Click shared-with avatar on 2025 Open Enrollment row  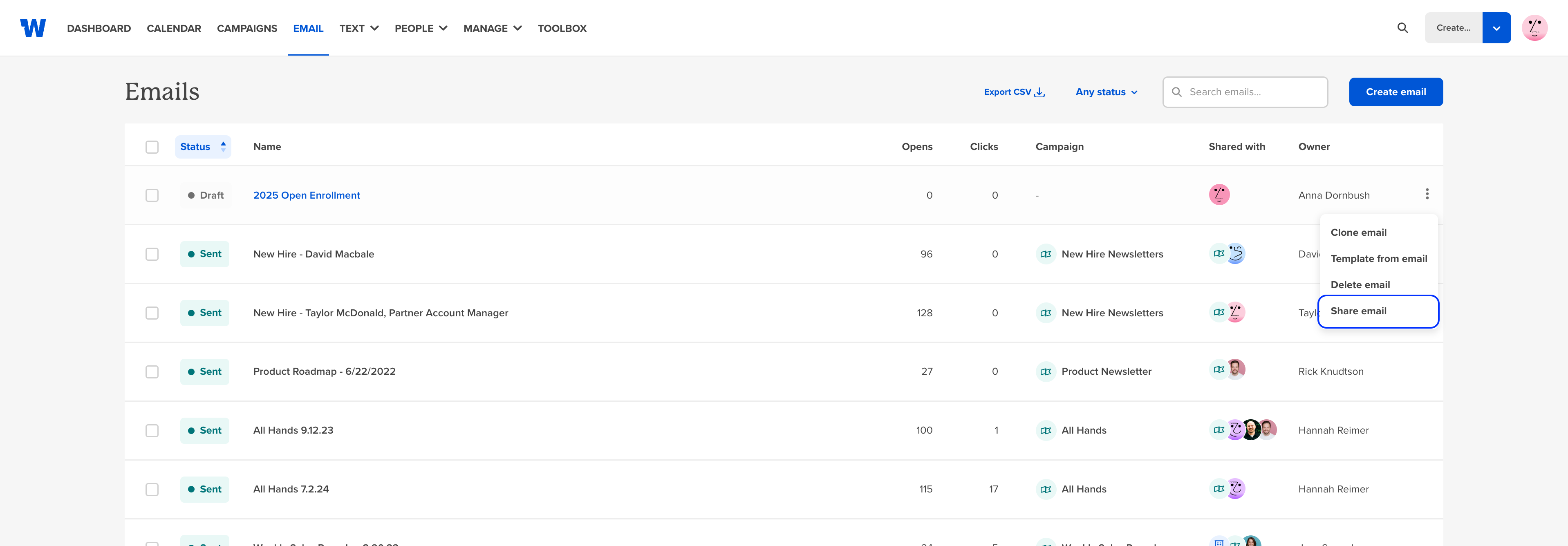click(x=1219, y=195)
